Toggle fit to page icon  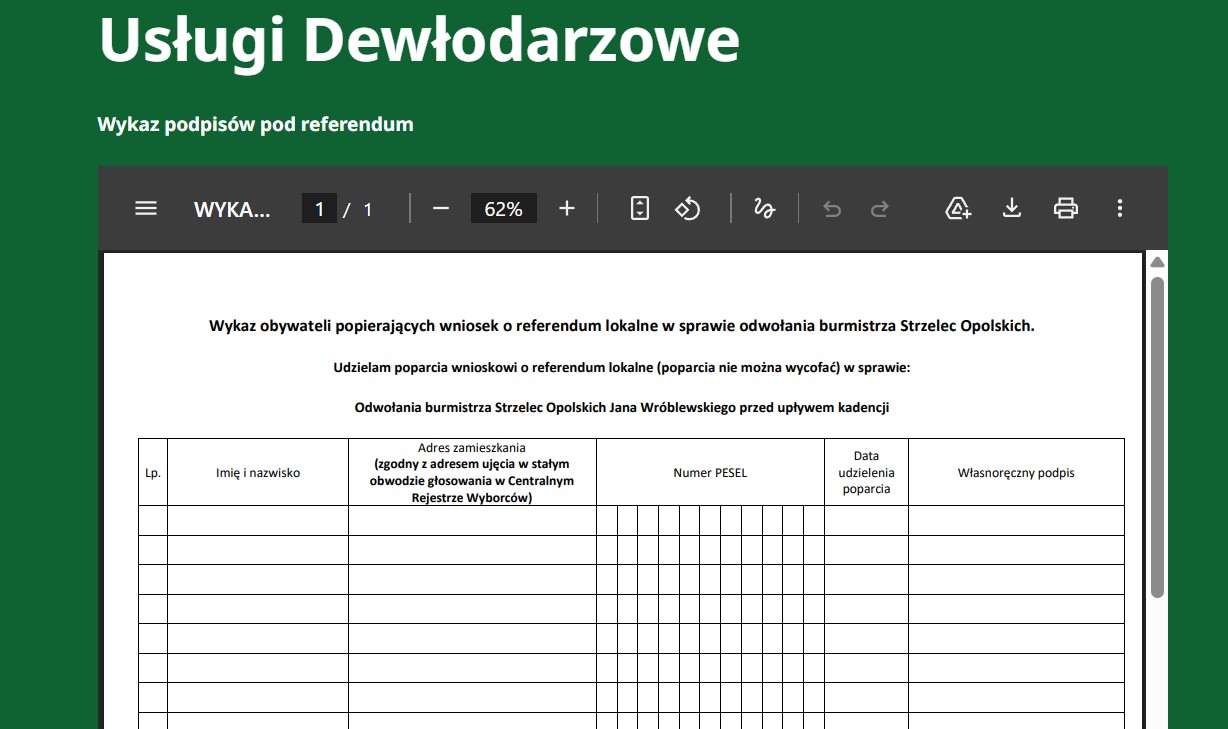coord(640,208)
